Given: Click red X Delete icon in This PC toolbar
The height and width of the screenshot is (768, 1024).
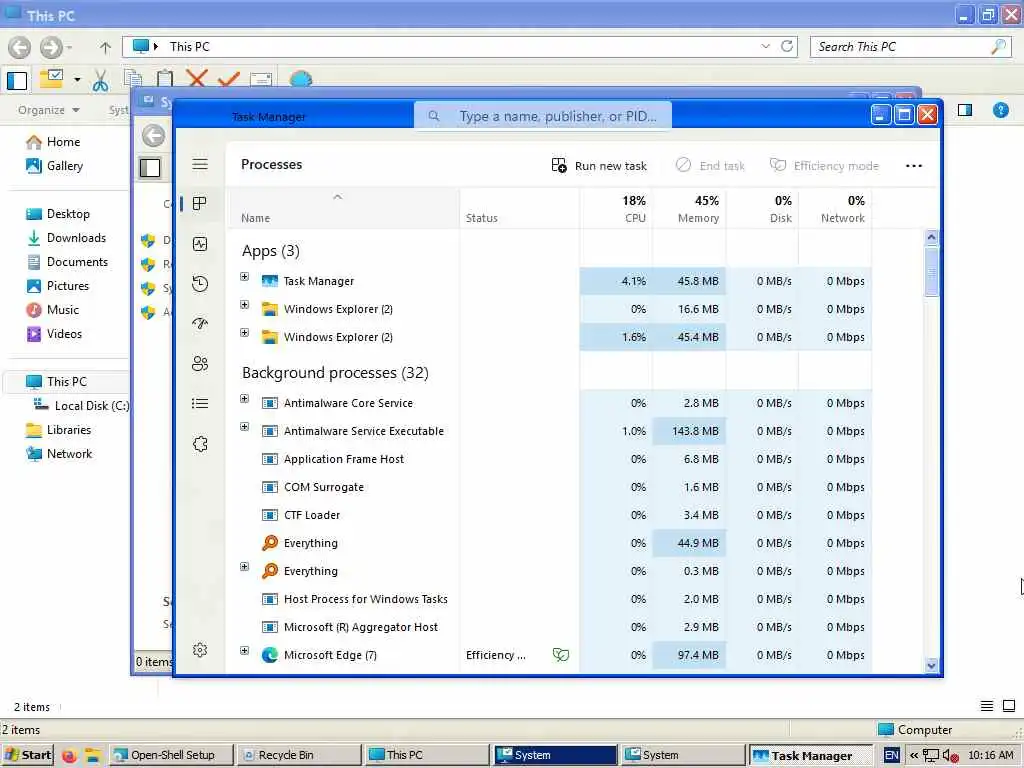Looking at the screenshot, I should pos(197,78).
